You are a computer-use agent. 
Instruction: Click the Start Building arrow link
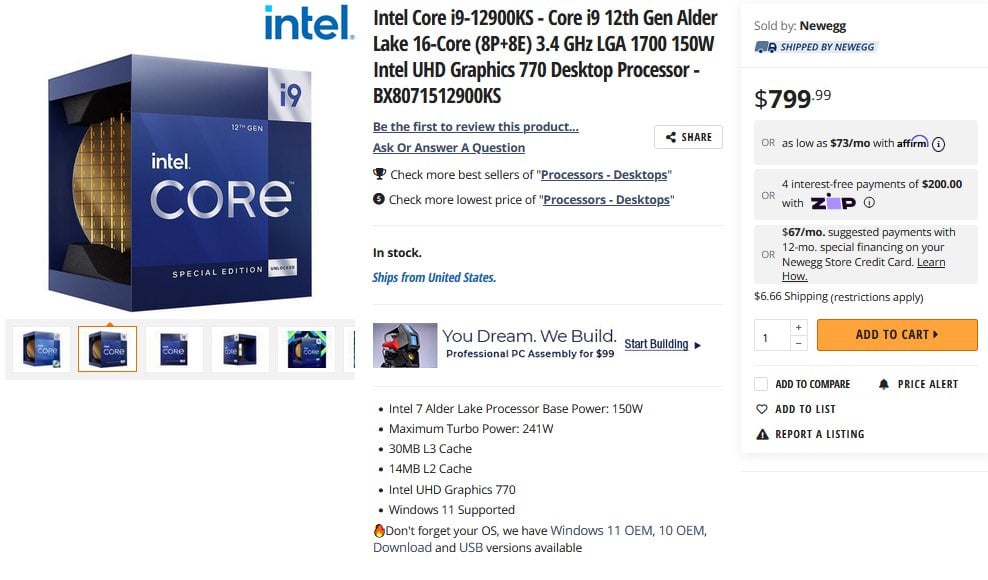(662, 344)
